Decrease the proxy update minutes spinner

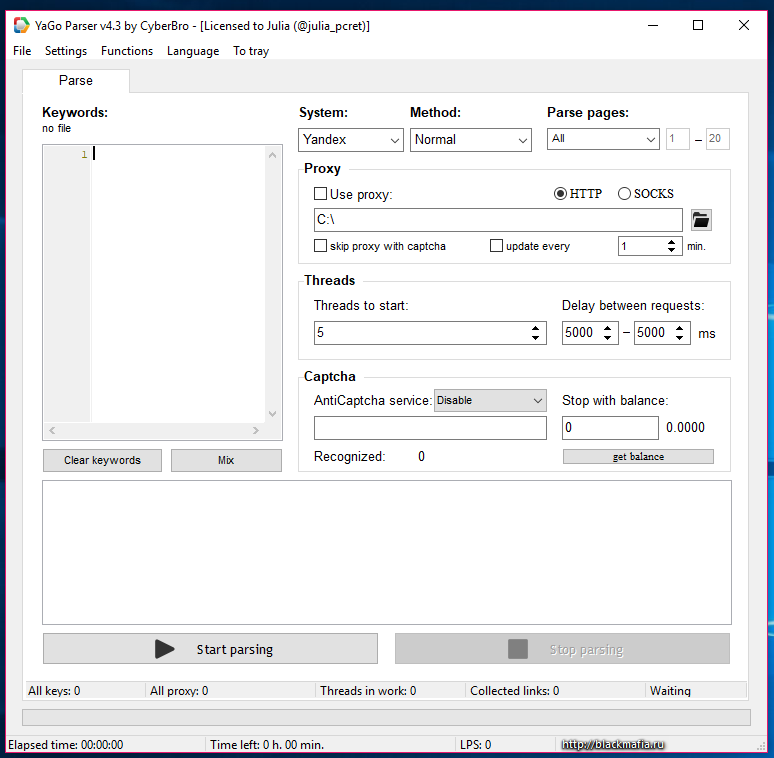(x=672, y=250)
